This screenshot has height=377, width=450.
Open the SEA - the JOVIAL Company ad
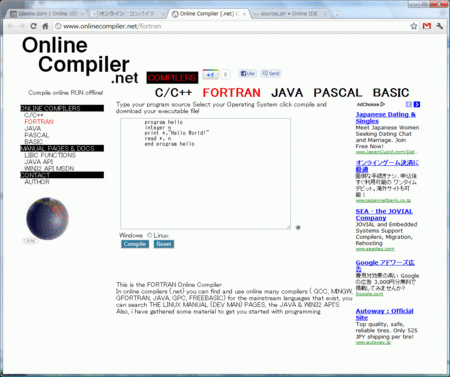384,215
